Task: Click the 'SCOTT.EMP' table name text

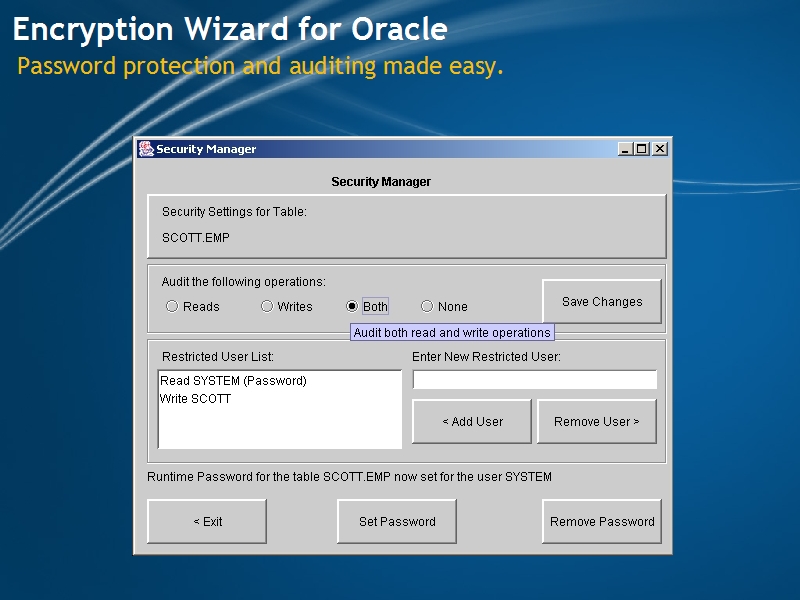Action: (195, 238)
